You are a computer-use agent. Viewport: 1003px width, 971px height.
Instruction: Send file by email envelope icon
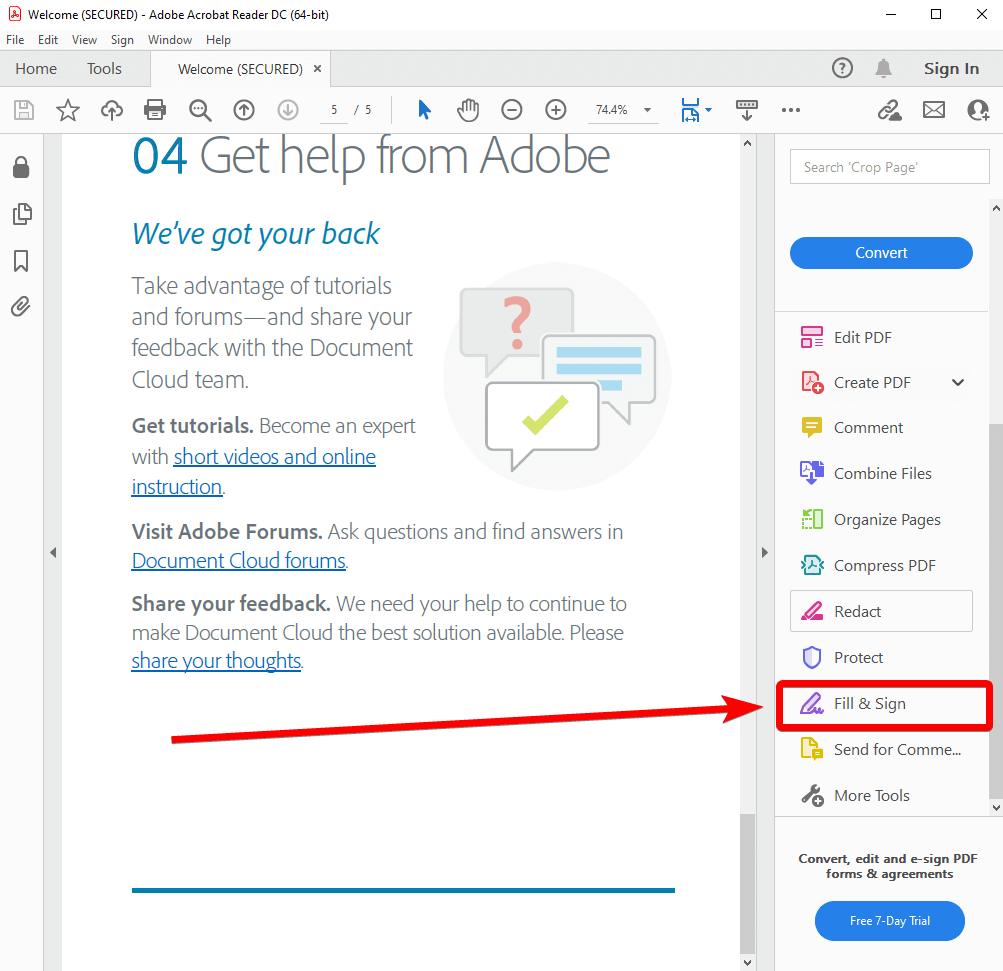(x=934, y=110)
